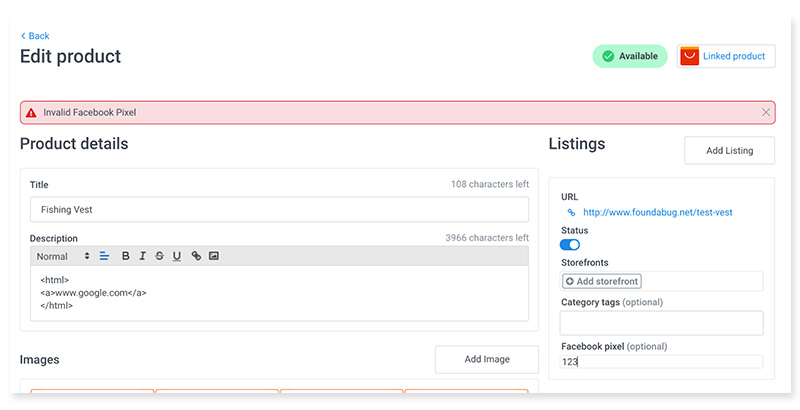Go back using the Back link
The height and width of the screenshot is (410, 800).
35,36
